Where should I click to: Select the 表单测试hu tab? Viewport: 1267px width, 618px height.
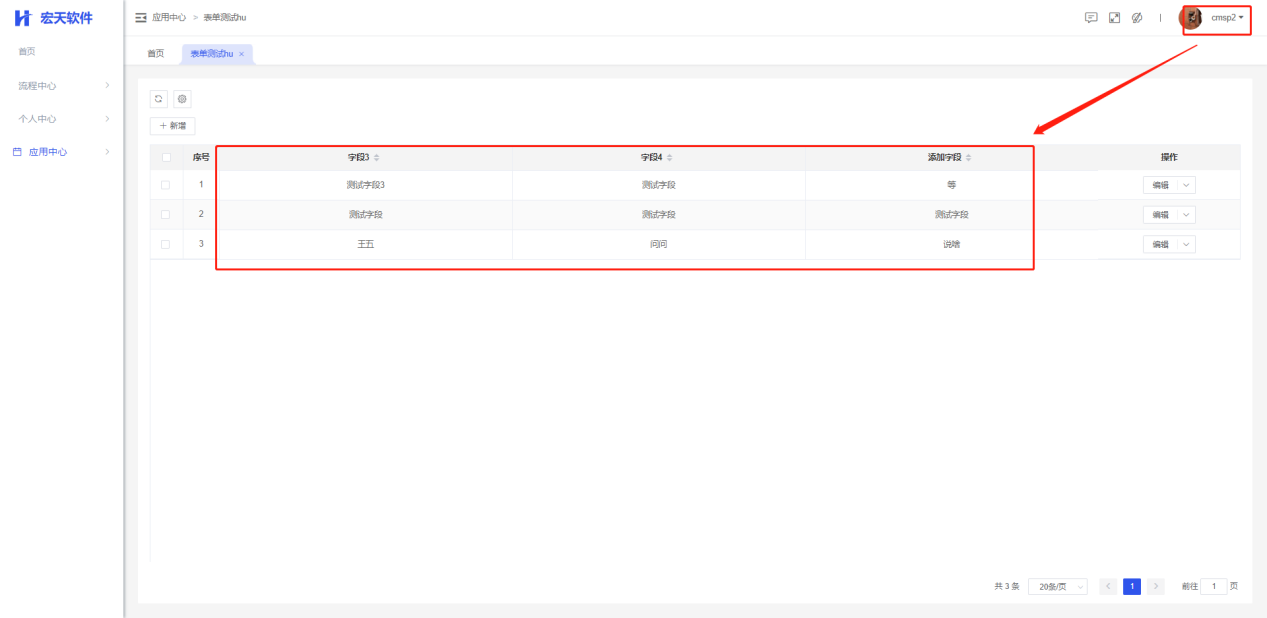pyautogui.click(x=212, y=54)
